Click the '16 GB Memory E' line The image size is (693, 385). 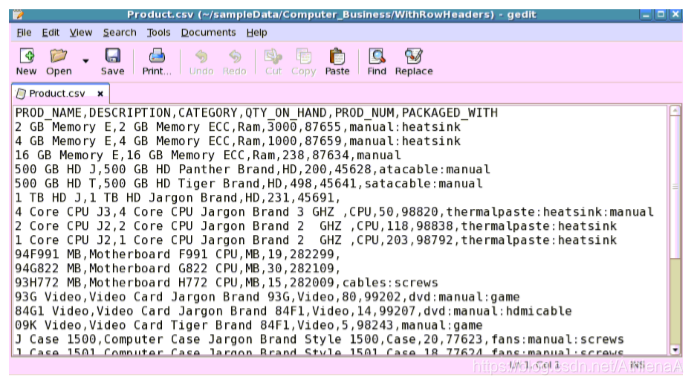208,156
